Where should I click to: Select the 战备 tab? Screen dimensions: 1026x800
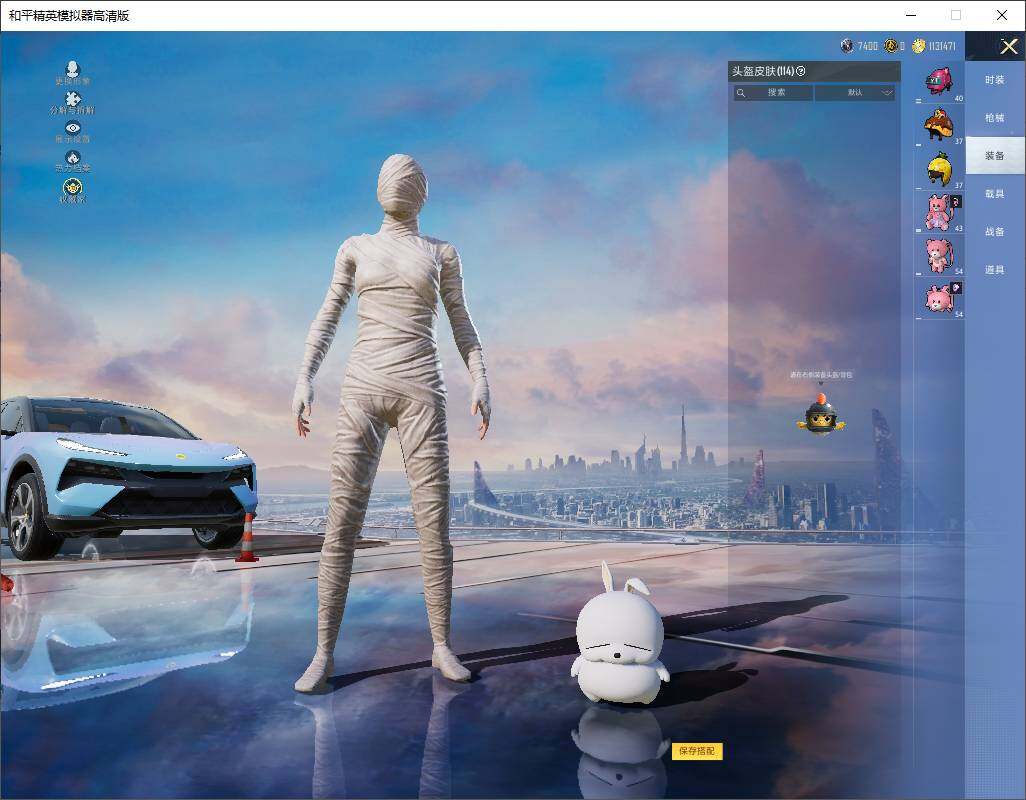click(x=995, y=232)
